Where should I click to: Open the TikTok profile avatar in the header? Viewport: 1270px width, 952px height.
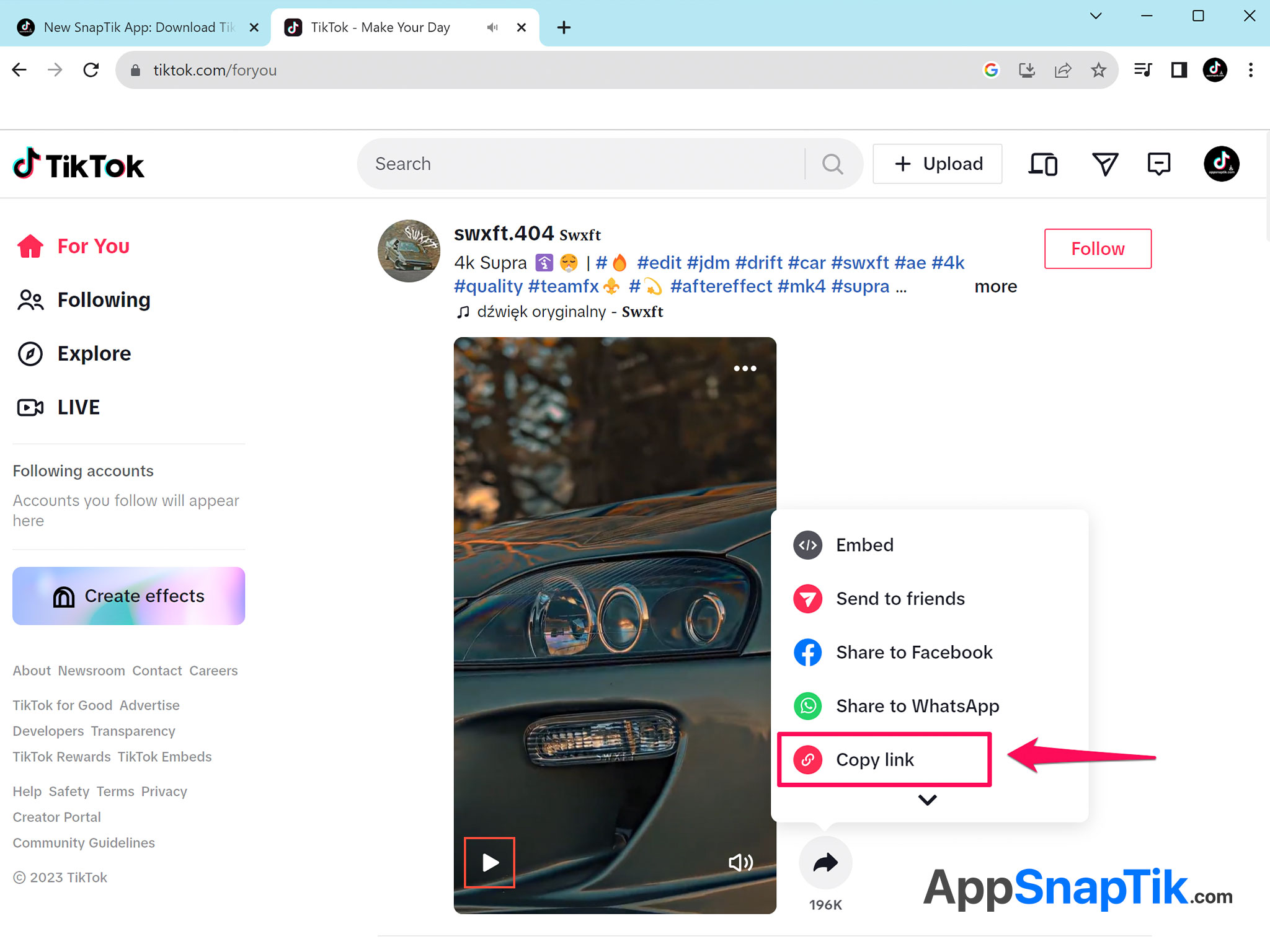tap(1221, 164)
